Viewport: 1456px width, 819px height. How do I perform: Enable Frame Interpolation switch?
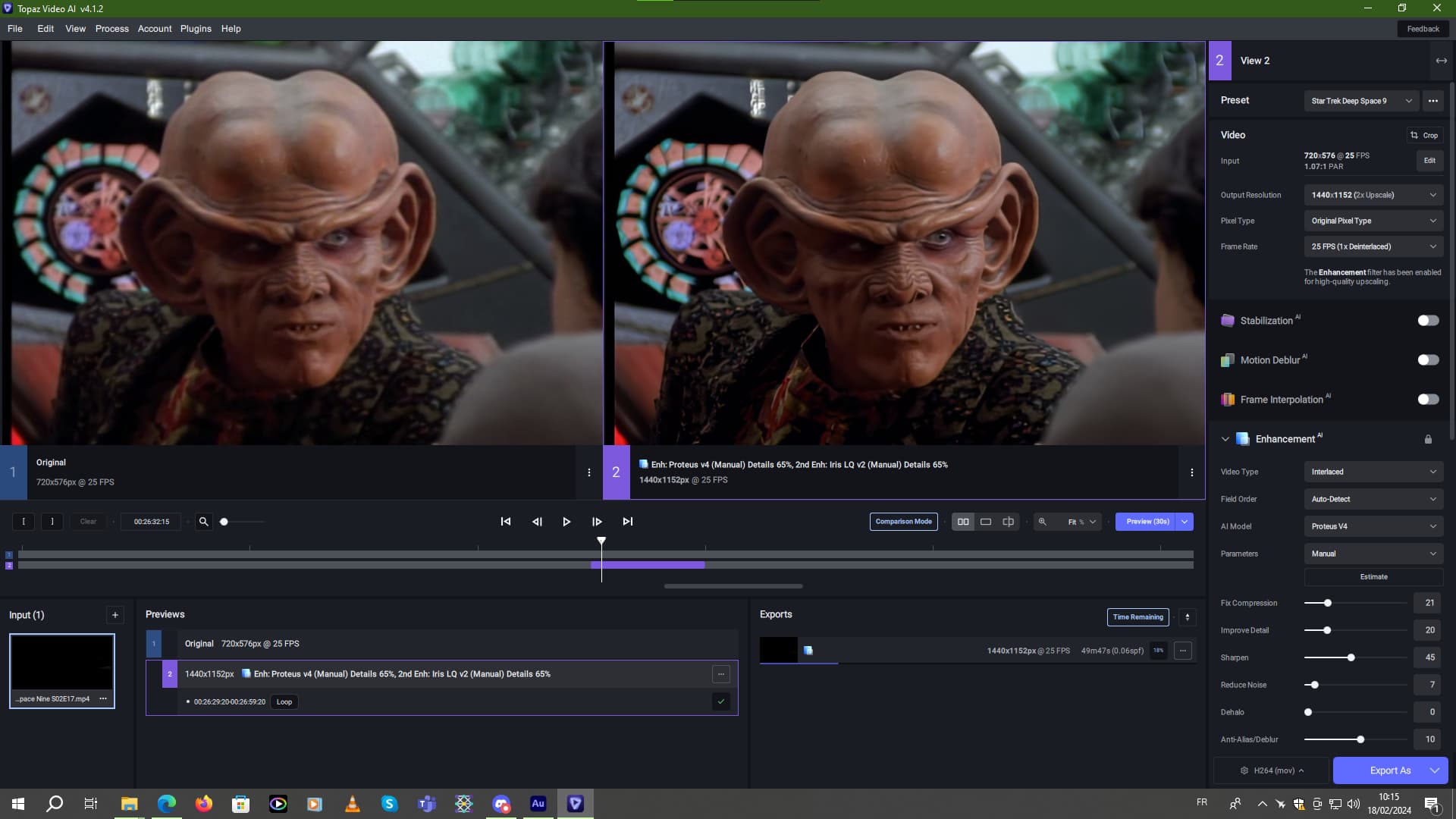[x=1428, y=400]
